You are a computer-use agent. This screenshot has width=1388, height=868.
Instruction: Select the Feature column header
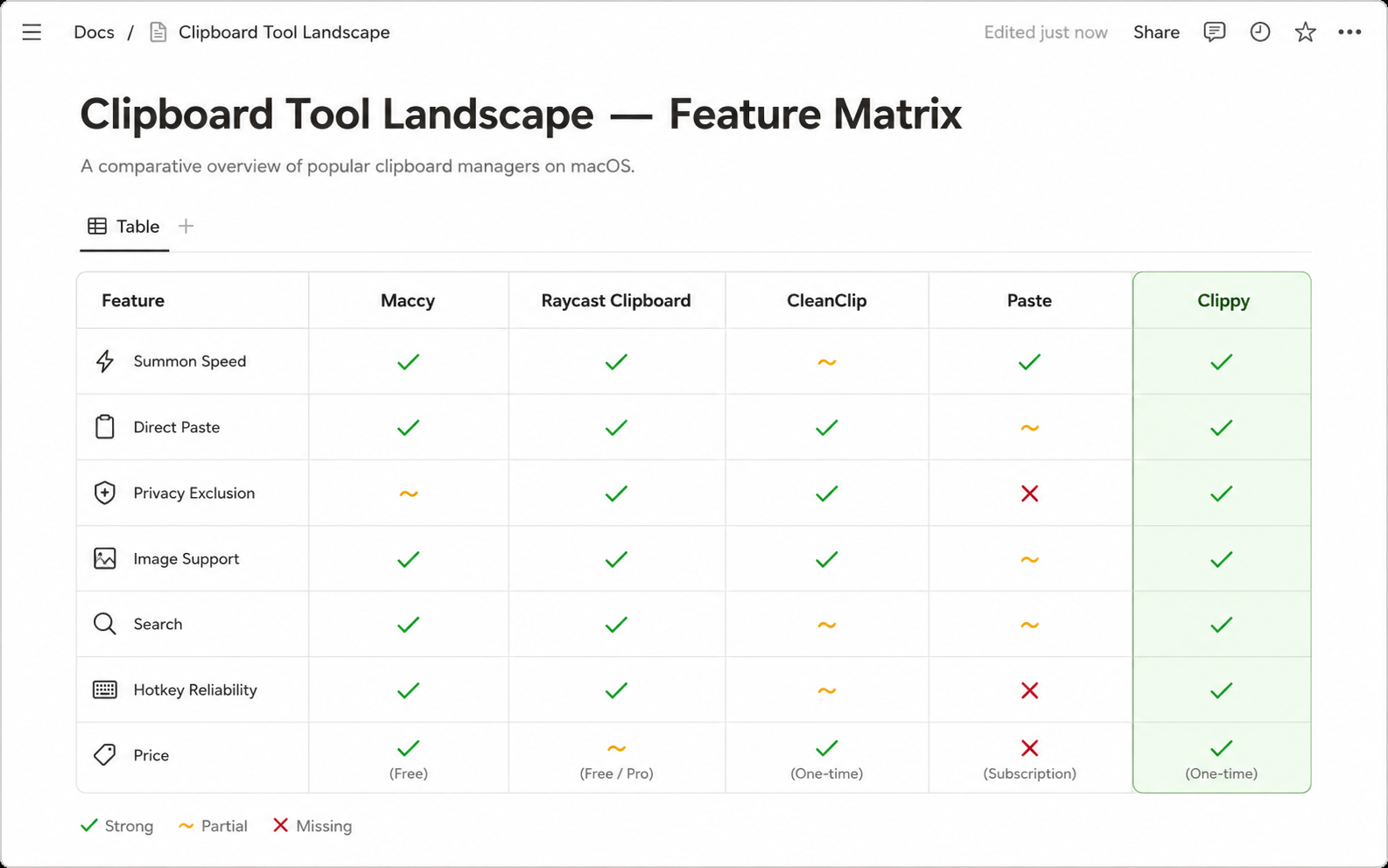[133, 300]
